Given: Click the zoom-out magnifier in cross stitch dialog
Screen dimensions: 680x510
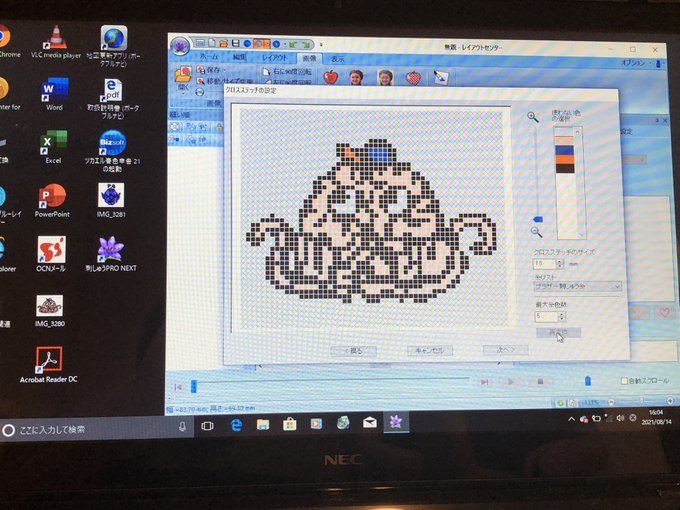Looking at the screenshot, I should tap(536, 232).
